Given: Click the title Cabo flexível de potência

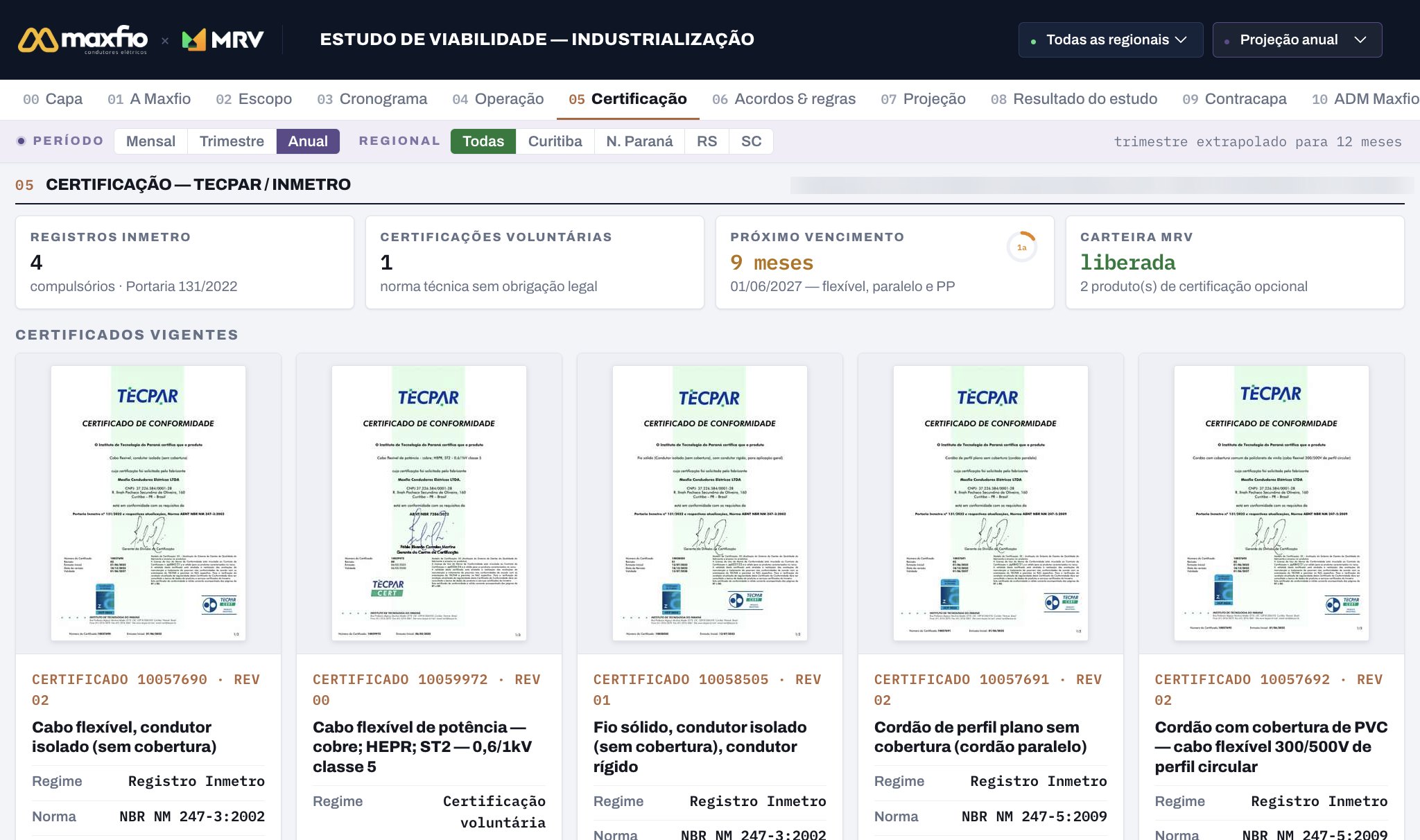Looking at the screenshot, I should pyautogui.click(x=422, y=746).
